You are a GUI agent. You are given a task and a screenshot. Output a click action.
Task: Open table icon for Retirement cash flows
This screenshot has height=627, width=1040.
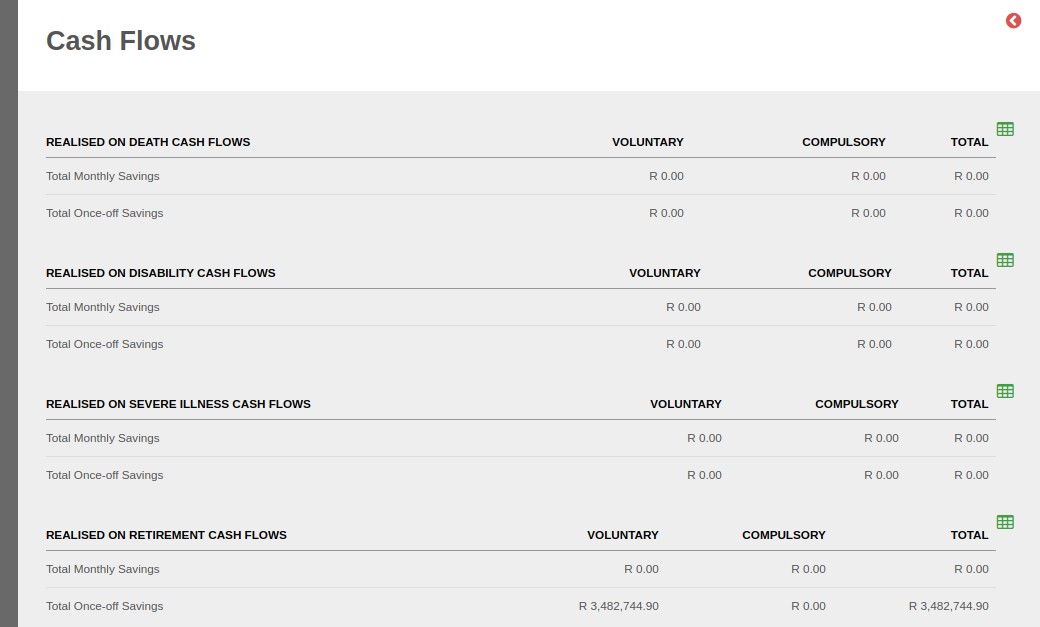tap(1005, 522)
